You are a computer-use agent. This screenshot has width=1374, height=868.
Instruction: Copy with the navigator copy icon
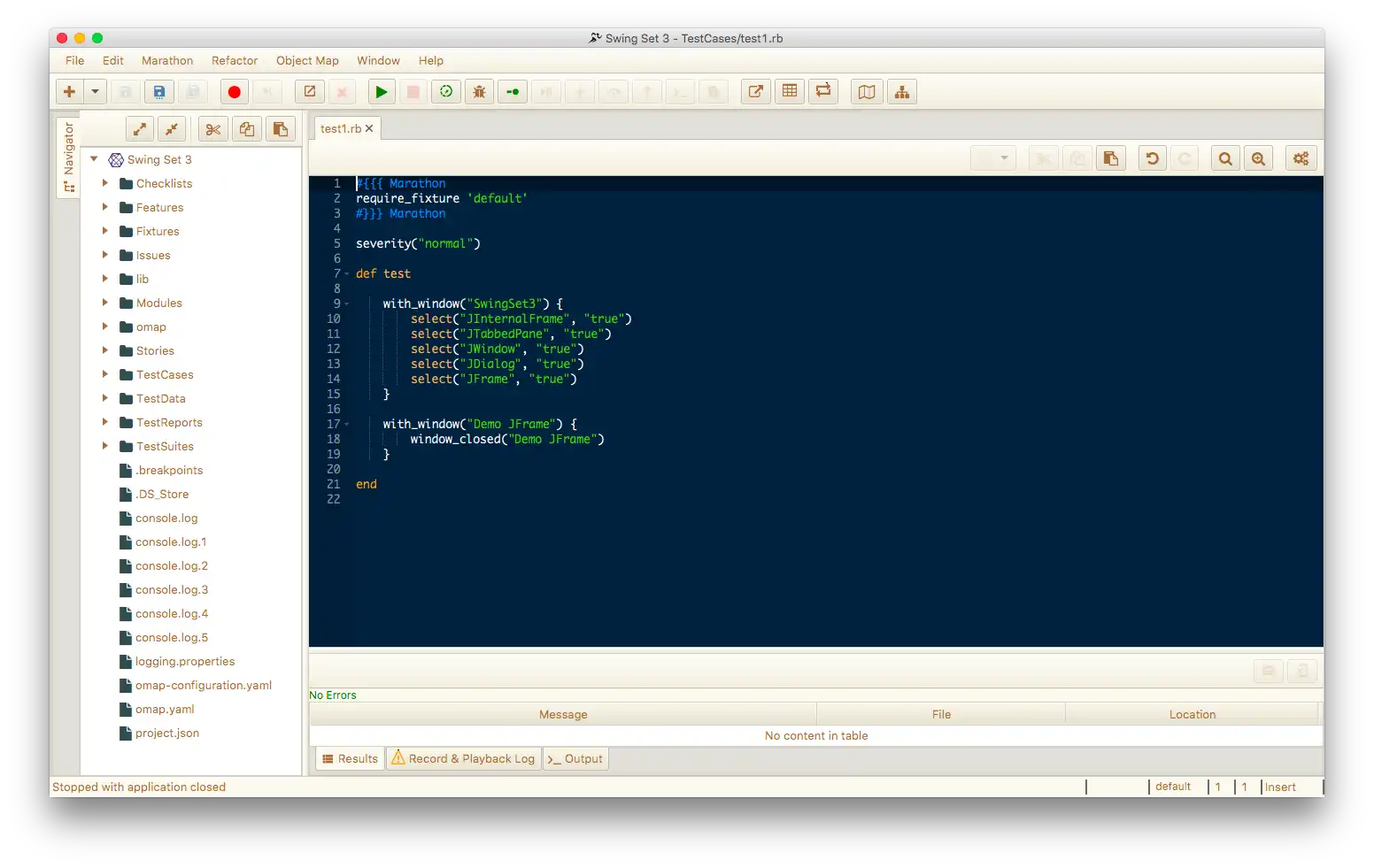click(x=246, y=129)
